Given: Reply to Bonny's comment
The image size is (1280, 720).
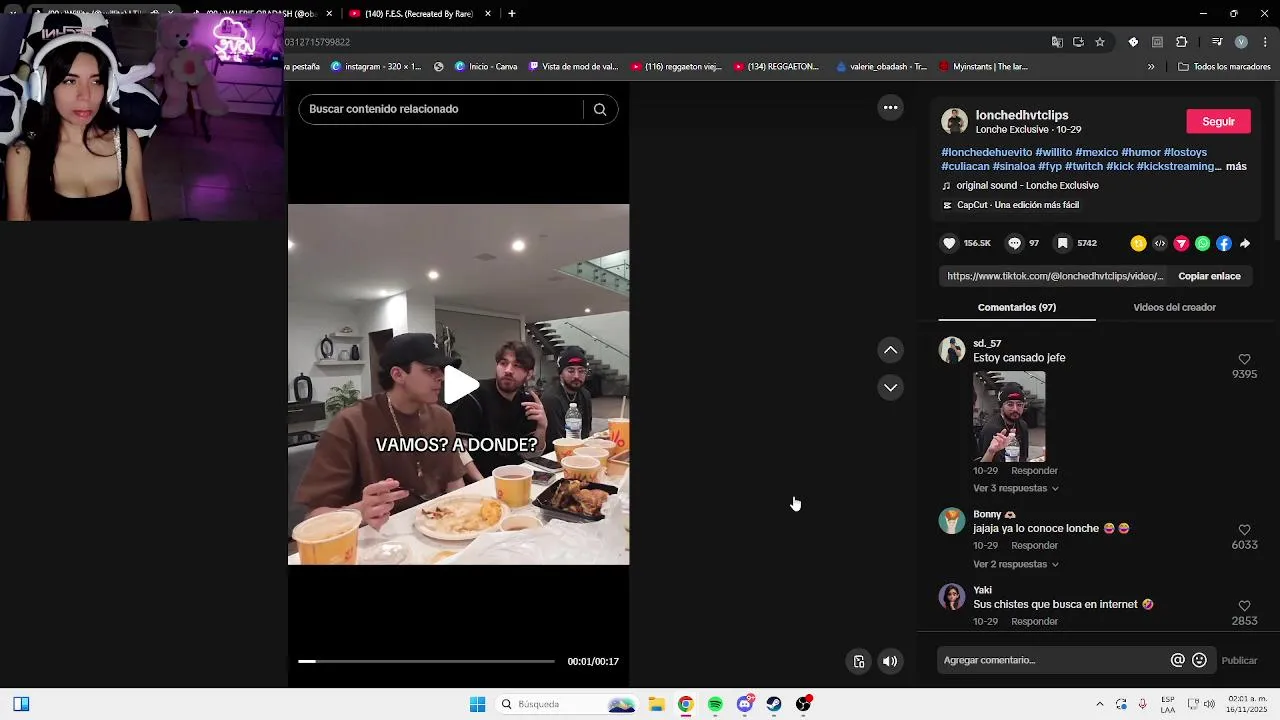Looking at the screenshot, I should point(1034,545).
